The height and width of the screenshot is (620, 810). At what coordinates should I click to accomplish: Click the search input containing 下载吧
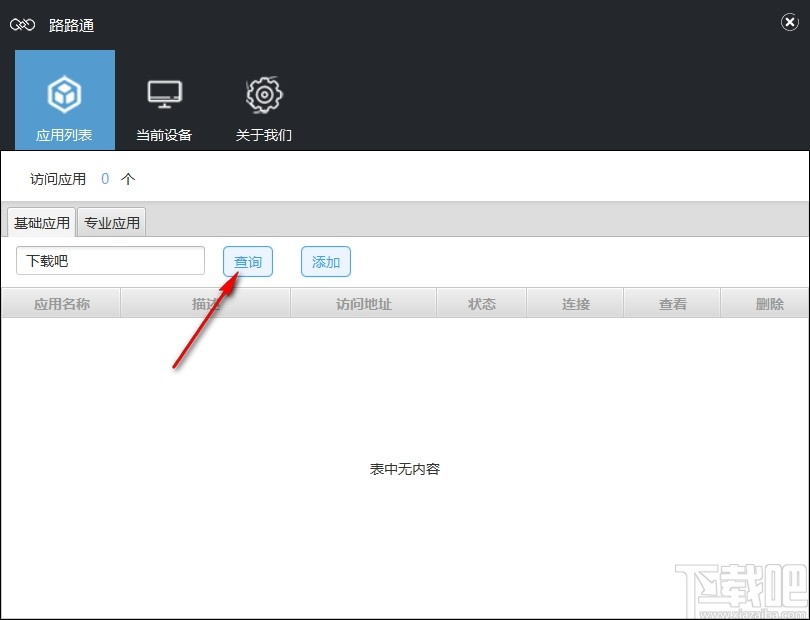click(x=110, y=260)
